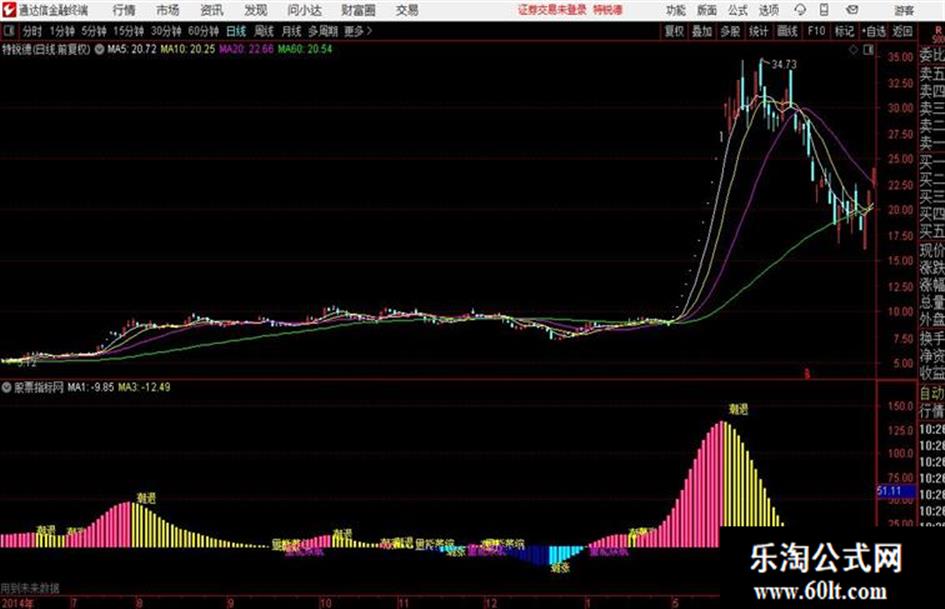Open the 财富圈 menu
This screenshot has width=945, height=609.
point(358,10)
